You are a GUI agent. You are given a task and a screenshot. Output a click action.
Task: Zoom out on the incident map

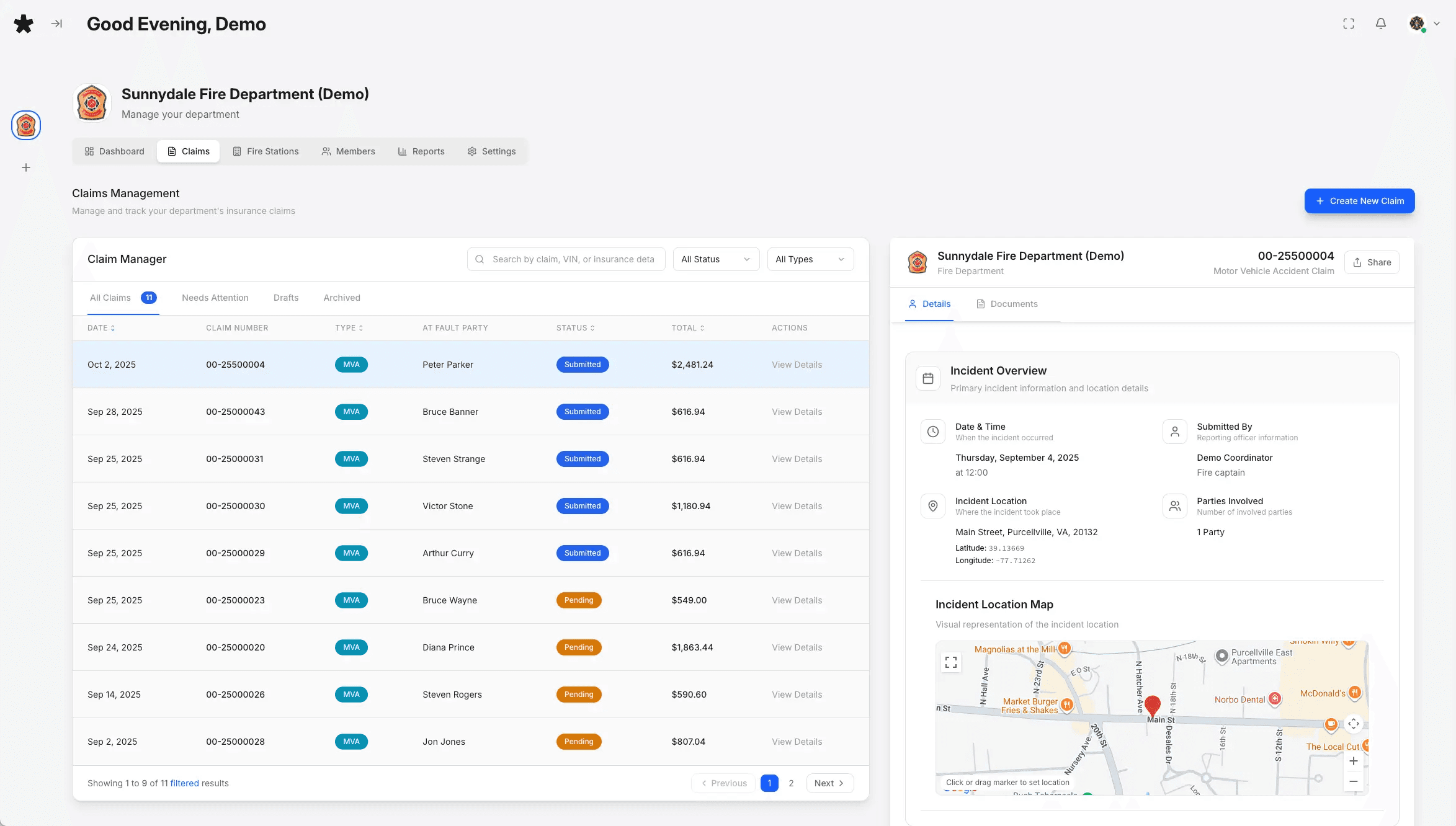pos(1354,781)
